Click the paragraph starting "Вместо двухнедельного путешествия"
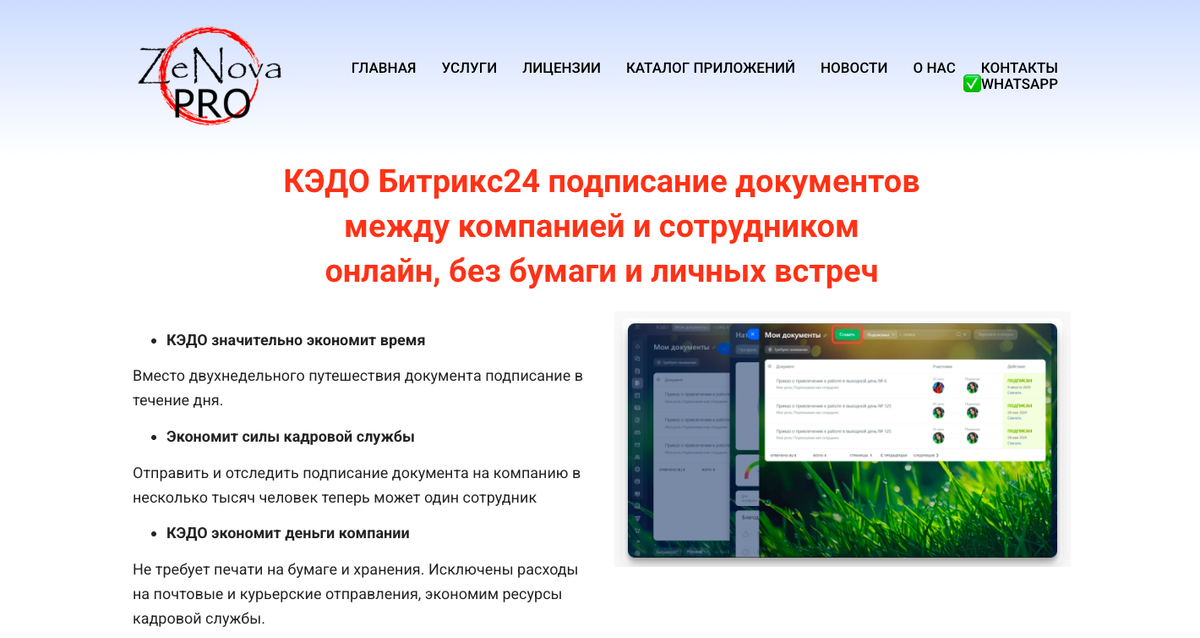 point(358,388)
